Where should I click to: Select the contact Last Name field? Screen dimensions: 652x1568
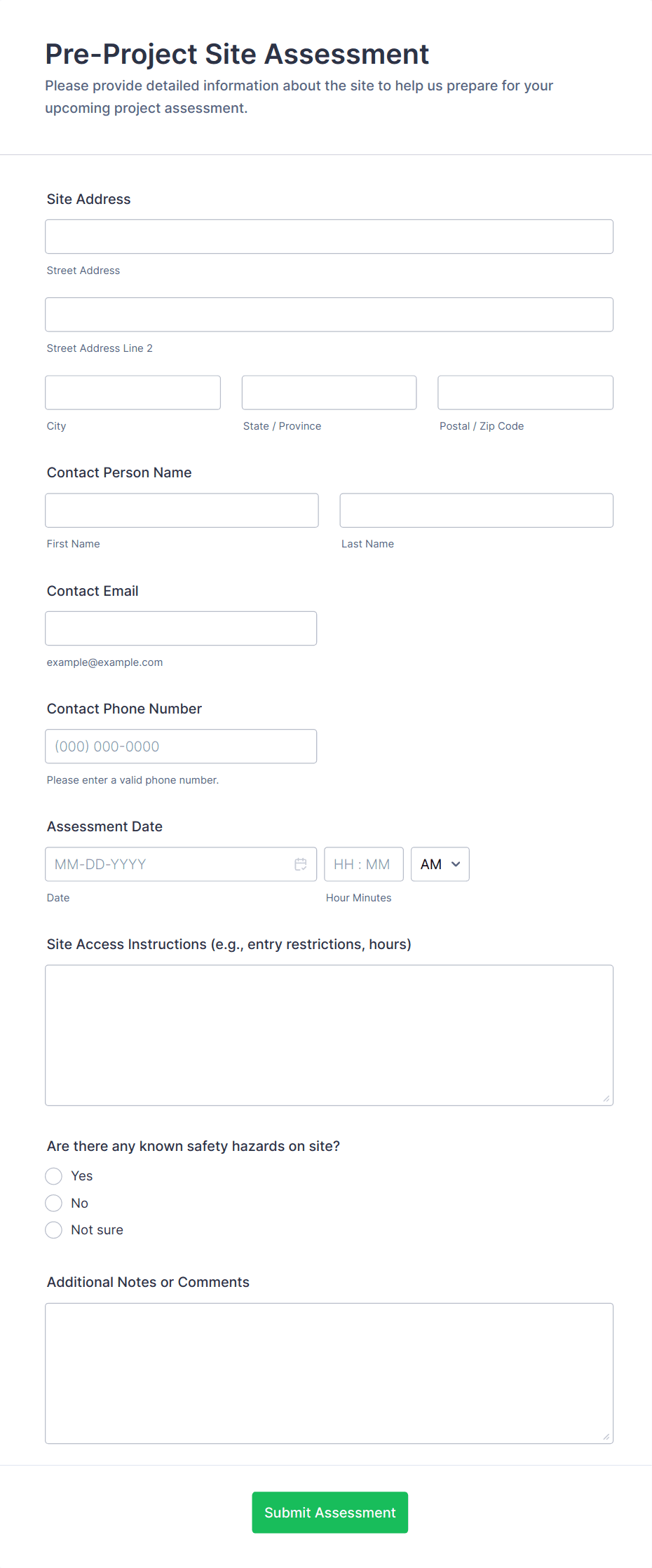point(476,510)
